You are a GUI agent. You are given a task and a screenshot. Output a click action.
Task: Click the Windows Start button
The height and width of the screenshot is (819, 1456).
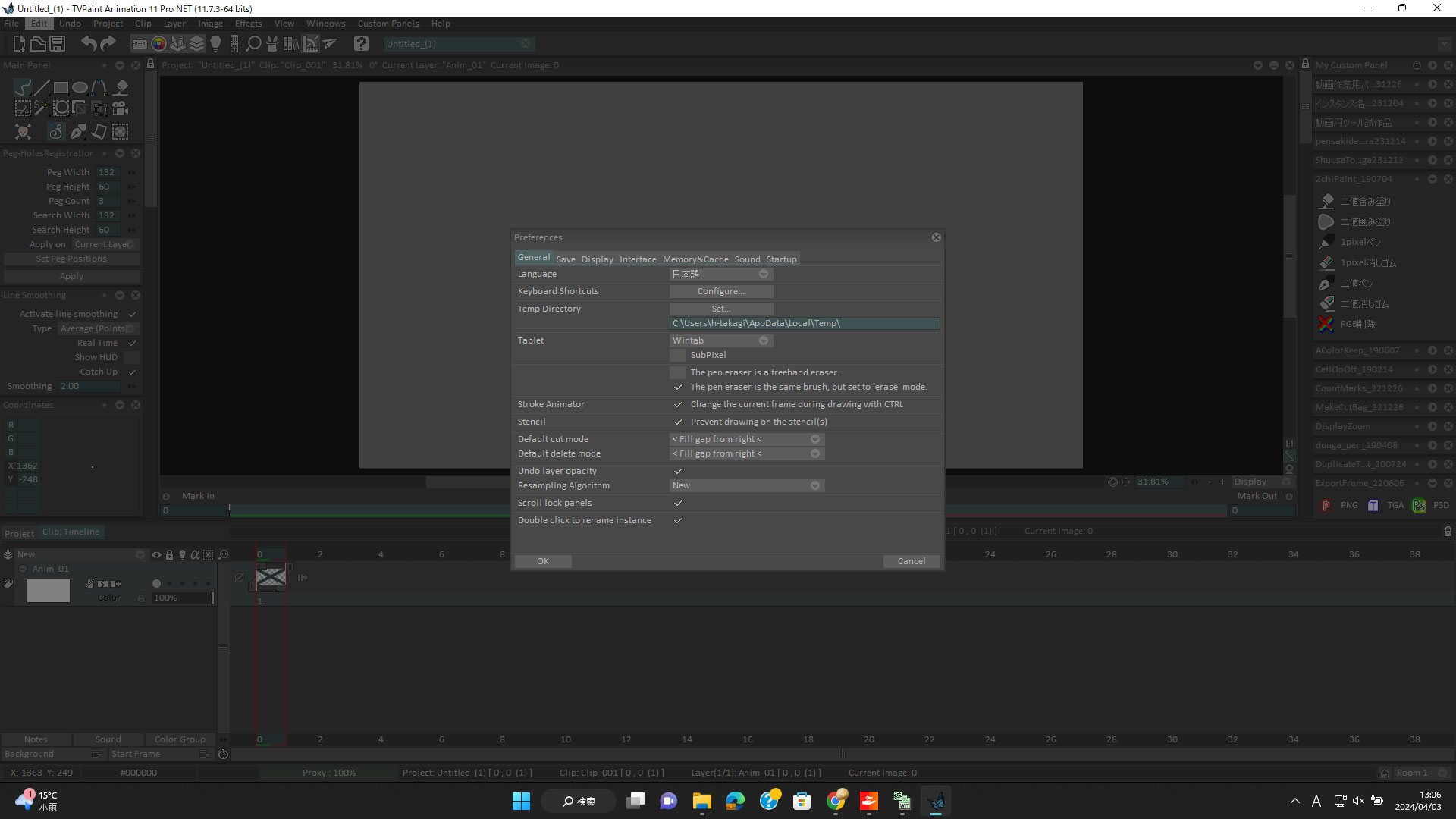pos(521,801)
